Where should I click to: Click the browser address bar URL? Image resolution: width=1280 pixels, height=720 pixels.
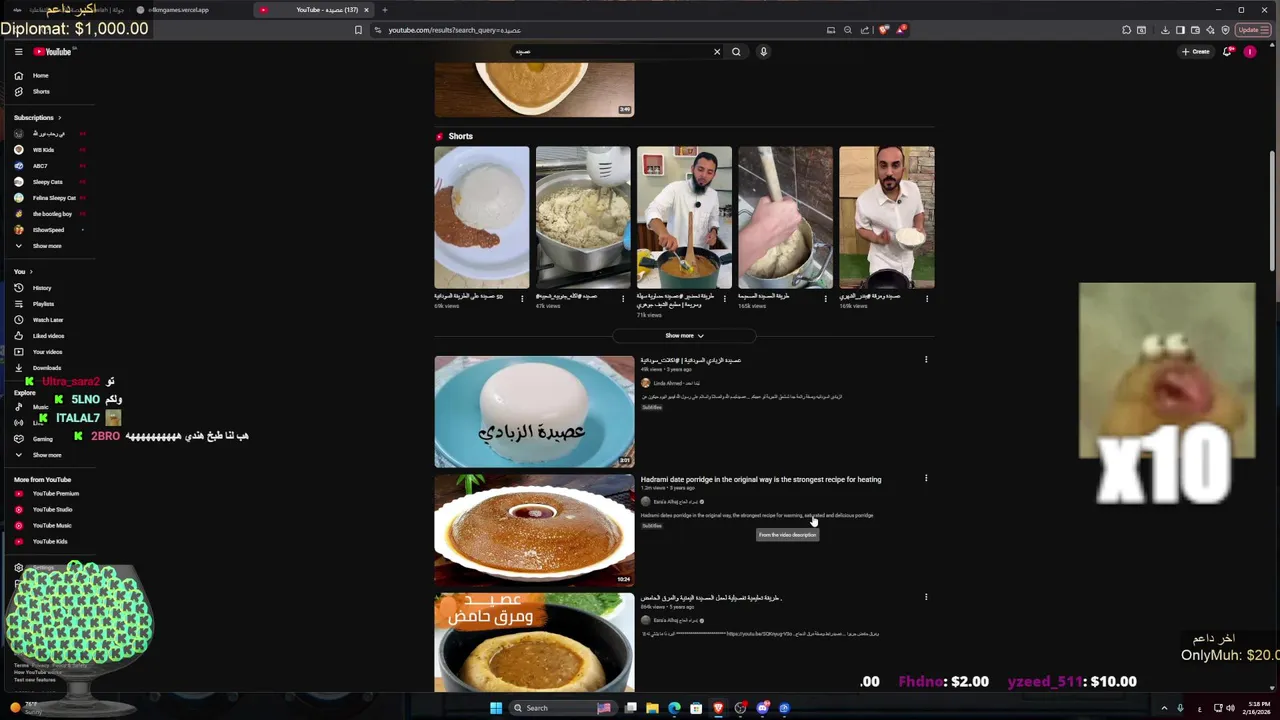point(454,30)
